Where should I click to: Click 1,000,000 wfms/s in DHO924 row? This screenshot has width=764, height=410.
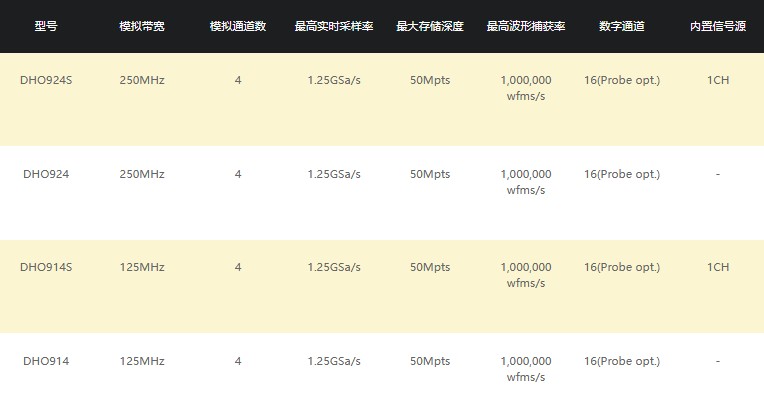point(526,182)
